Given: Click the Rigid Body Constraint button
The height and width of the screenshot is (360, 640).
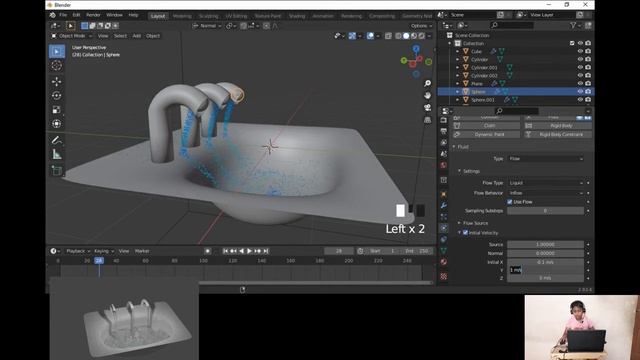Looking at the screenshot, I should pyautogui.click(x=558, y=134).
